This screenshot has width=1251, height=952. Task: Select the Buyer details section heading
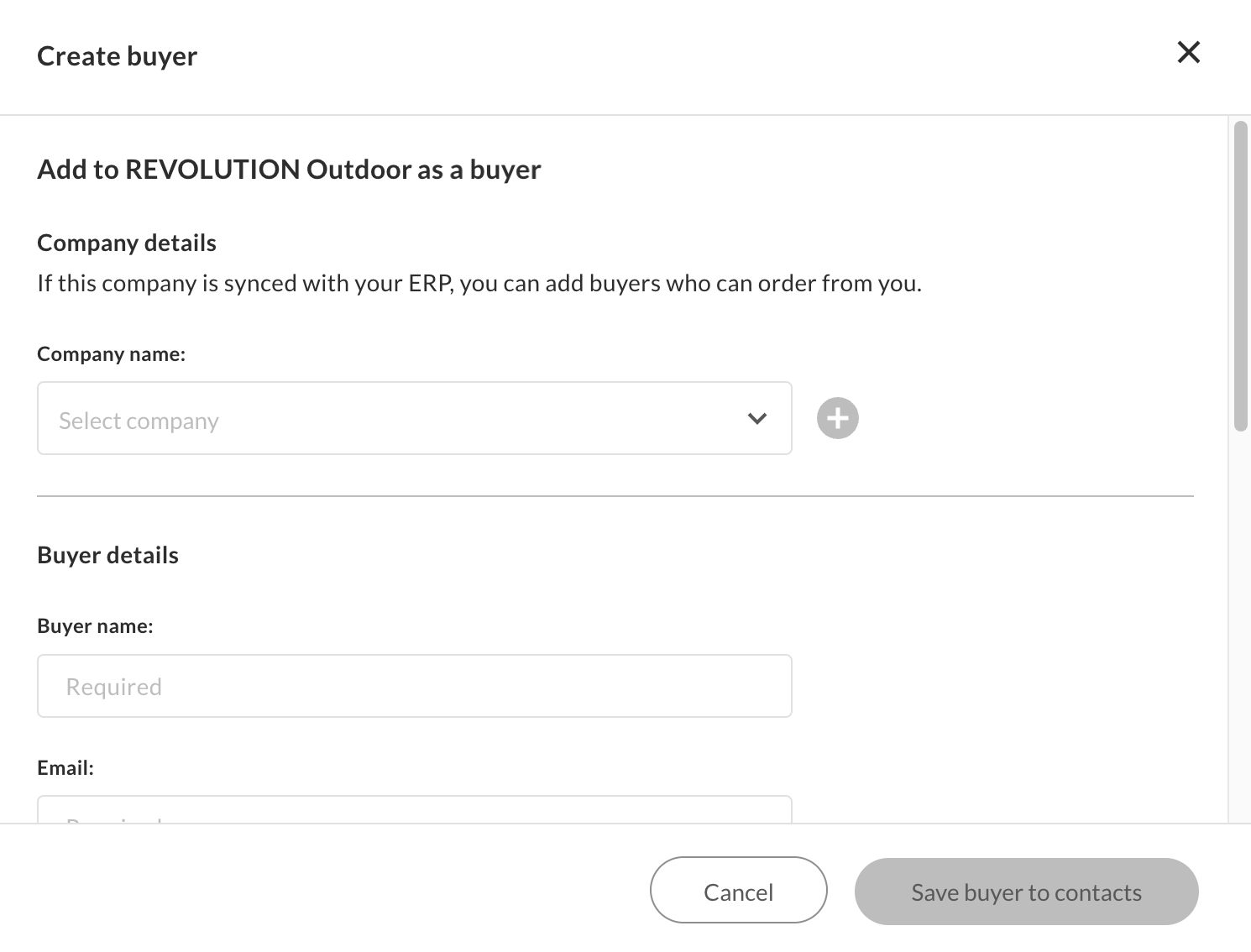(x=107, y=555)
